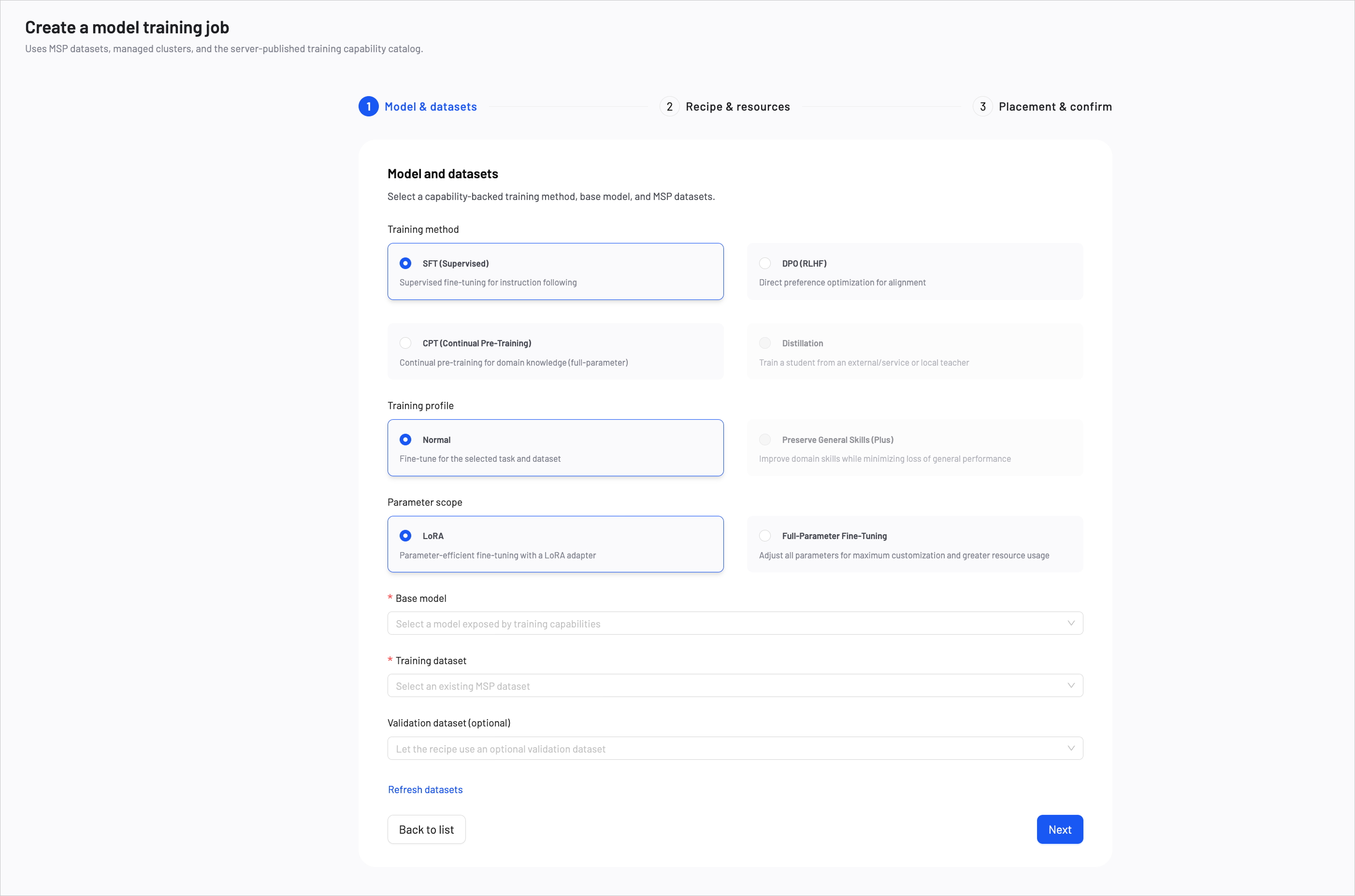Click the 'Parameter scope' label
Image resolution: width=1355 pixels, height=896 pixels.
click(425, 502)
